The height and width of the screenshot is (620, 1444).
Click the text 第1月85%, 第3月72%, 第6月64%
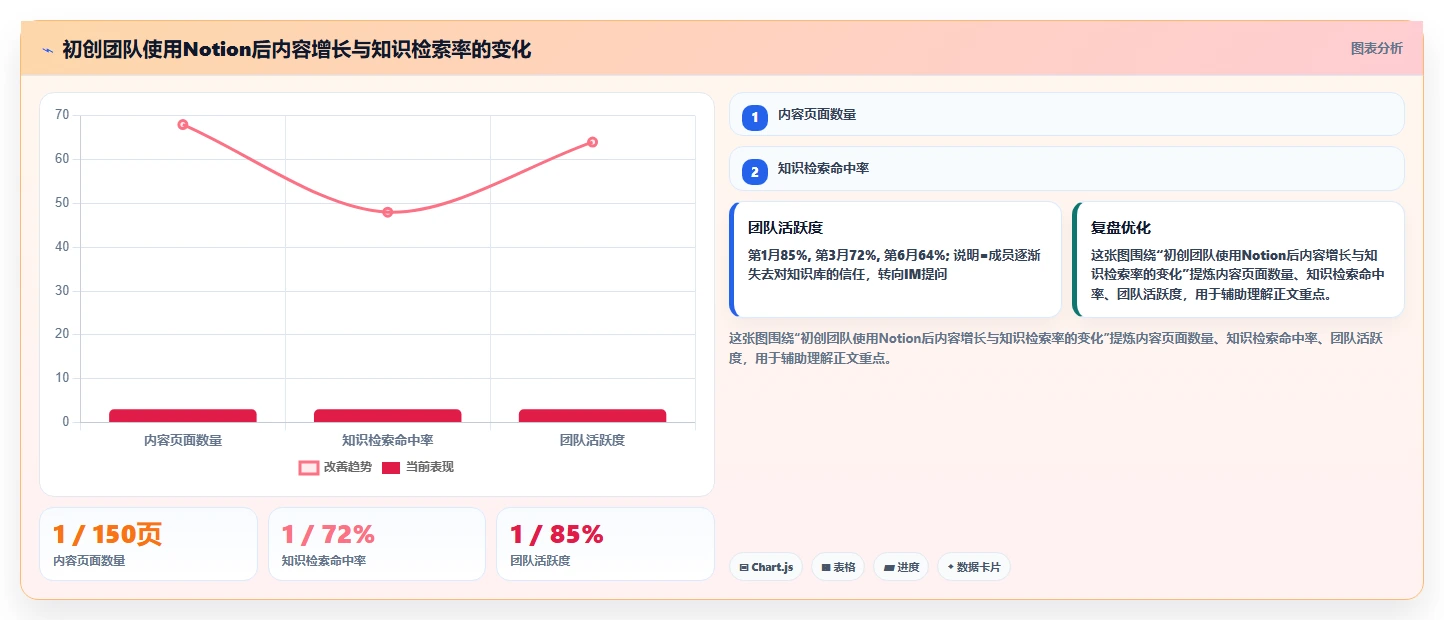[x=848, y=255]
